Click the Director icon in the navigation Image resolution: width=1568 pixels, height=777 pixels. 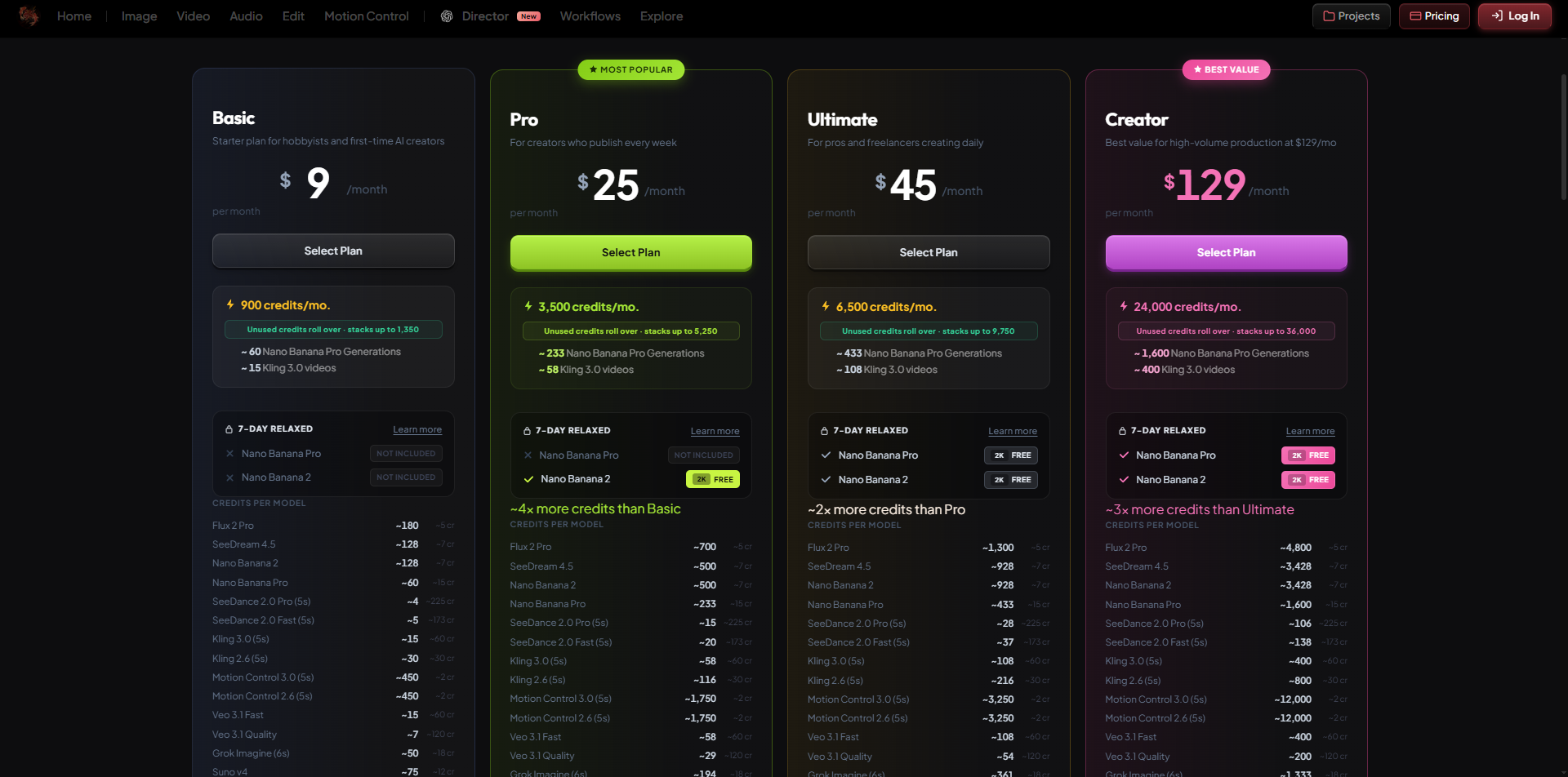tap(447, 16)
